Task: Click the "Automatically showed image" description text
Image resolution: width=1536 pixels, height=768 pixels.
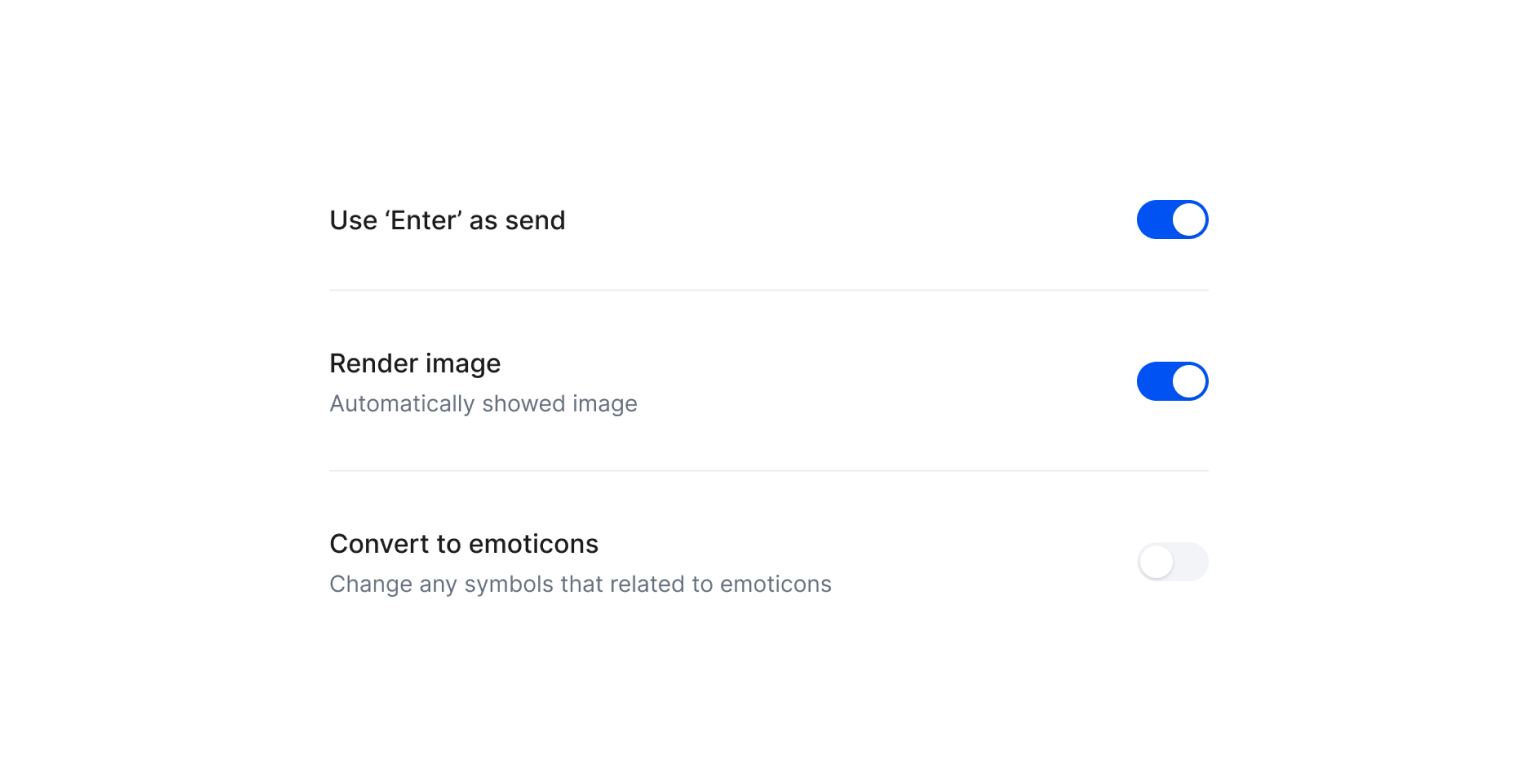Action: 483,404
